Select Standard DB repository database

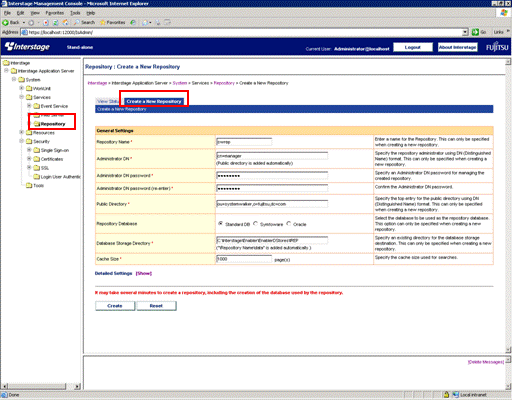click(220, 224)
